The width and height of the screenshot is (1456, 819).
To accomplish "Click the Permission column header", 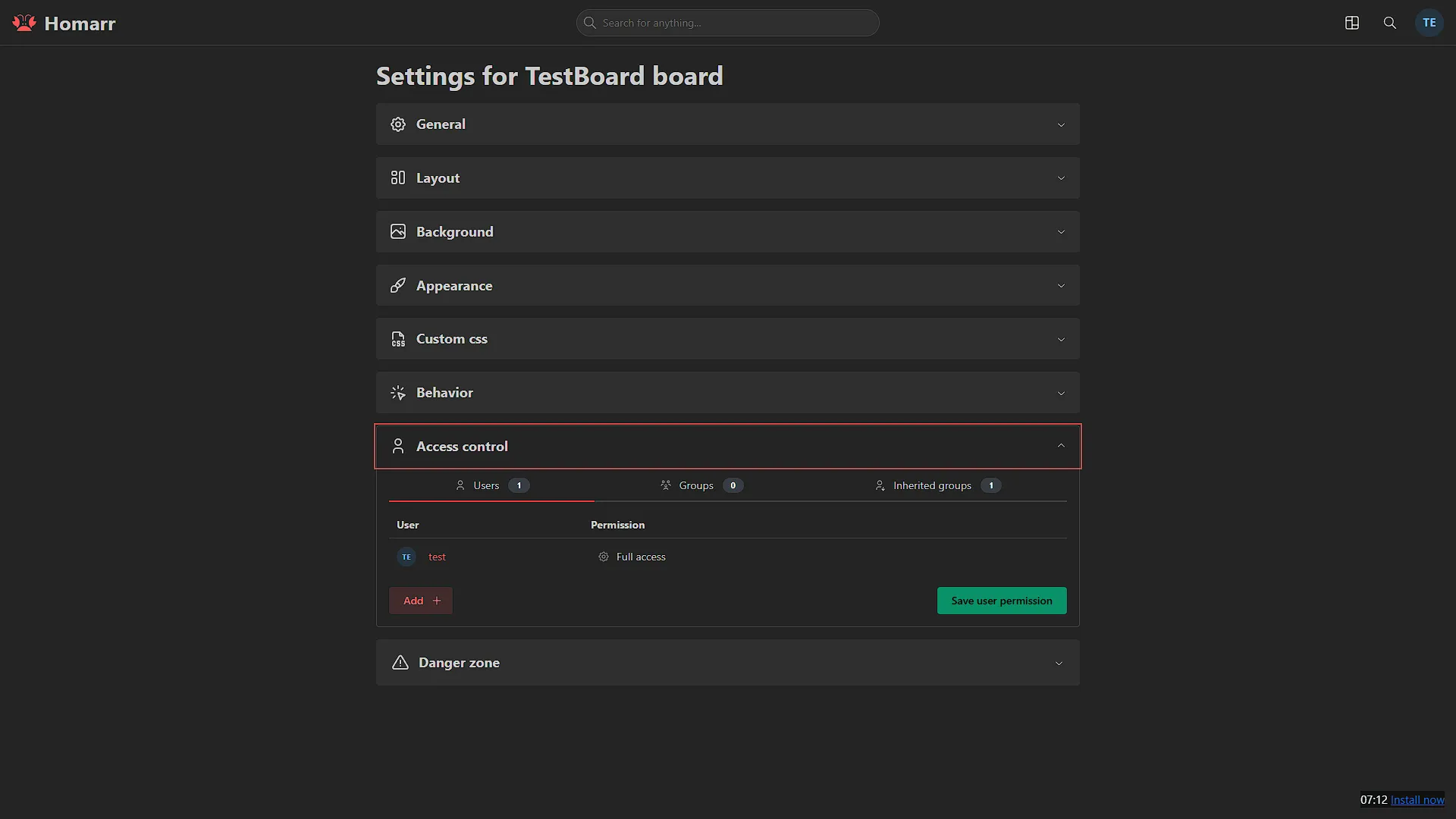I will click(618, 525).
